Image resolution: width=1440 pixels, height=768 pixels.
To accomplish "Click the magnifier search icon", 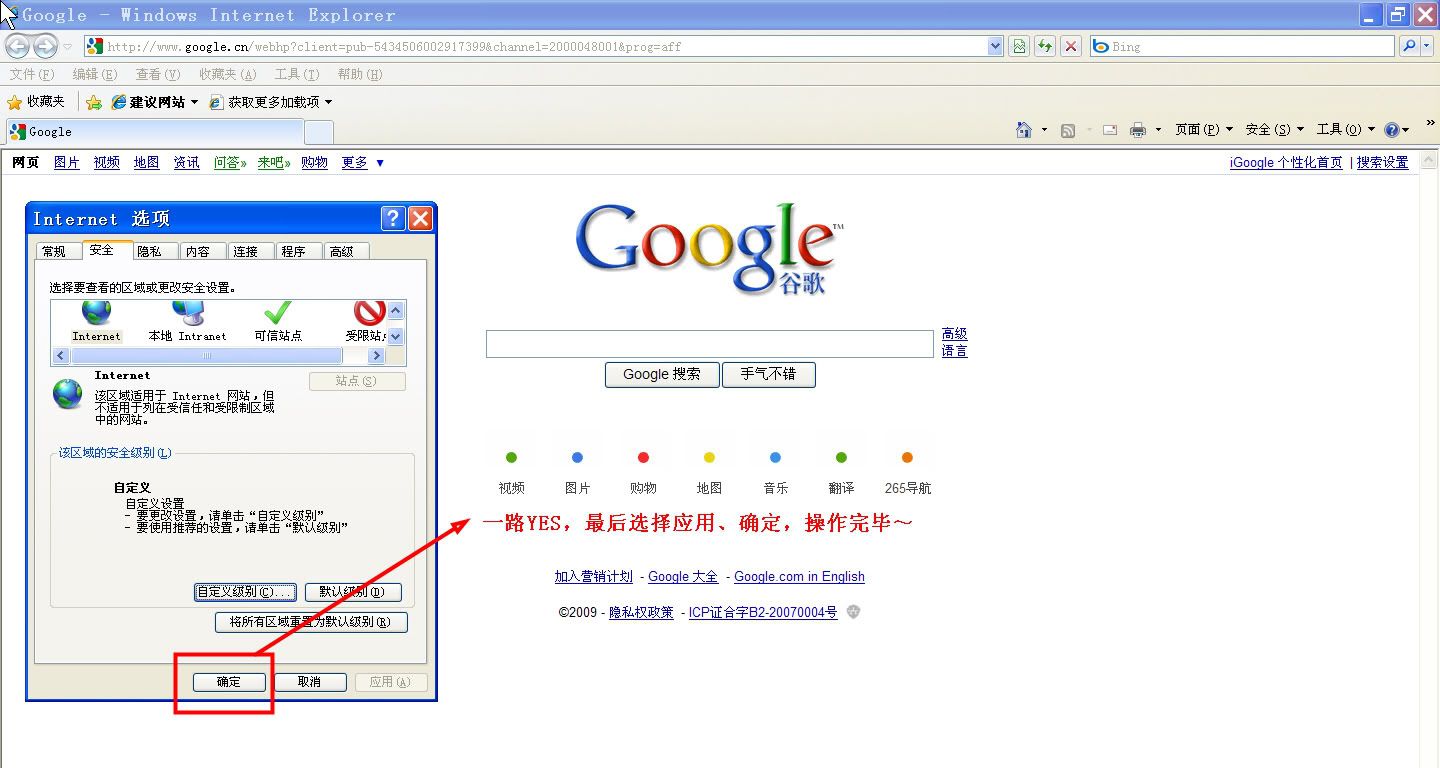I will coord(1409,46).
